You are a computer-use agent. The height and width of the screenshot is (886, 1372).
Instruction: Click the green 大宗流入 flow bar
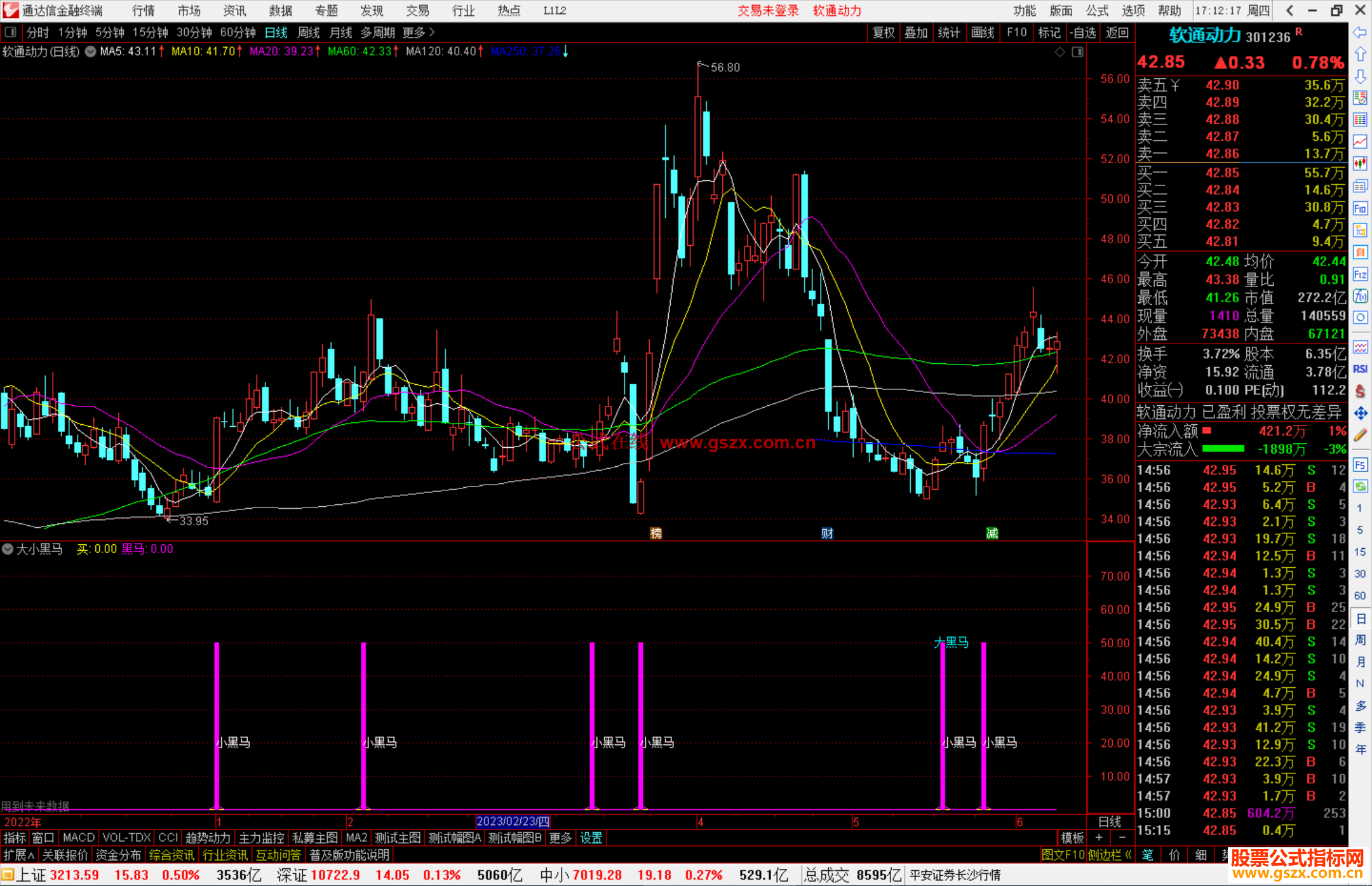point(1223,449)
